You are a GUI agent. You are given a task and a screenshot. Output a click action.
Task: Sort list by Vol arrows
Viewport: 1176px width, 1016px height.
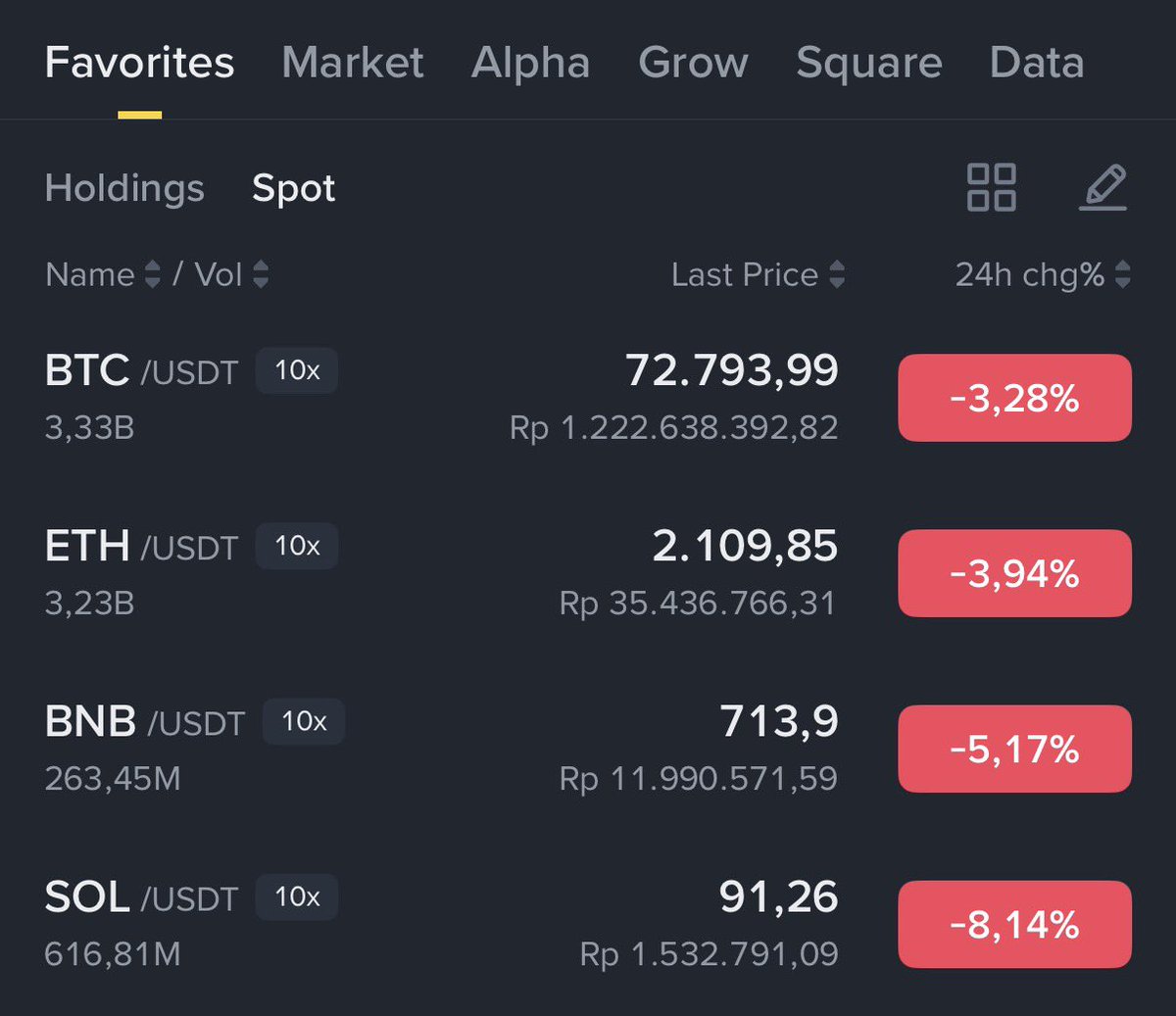coord(261,274)
